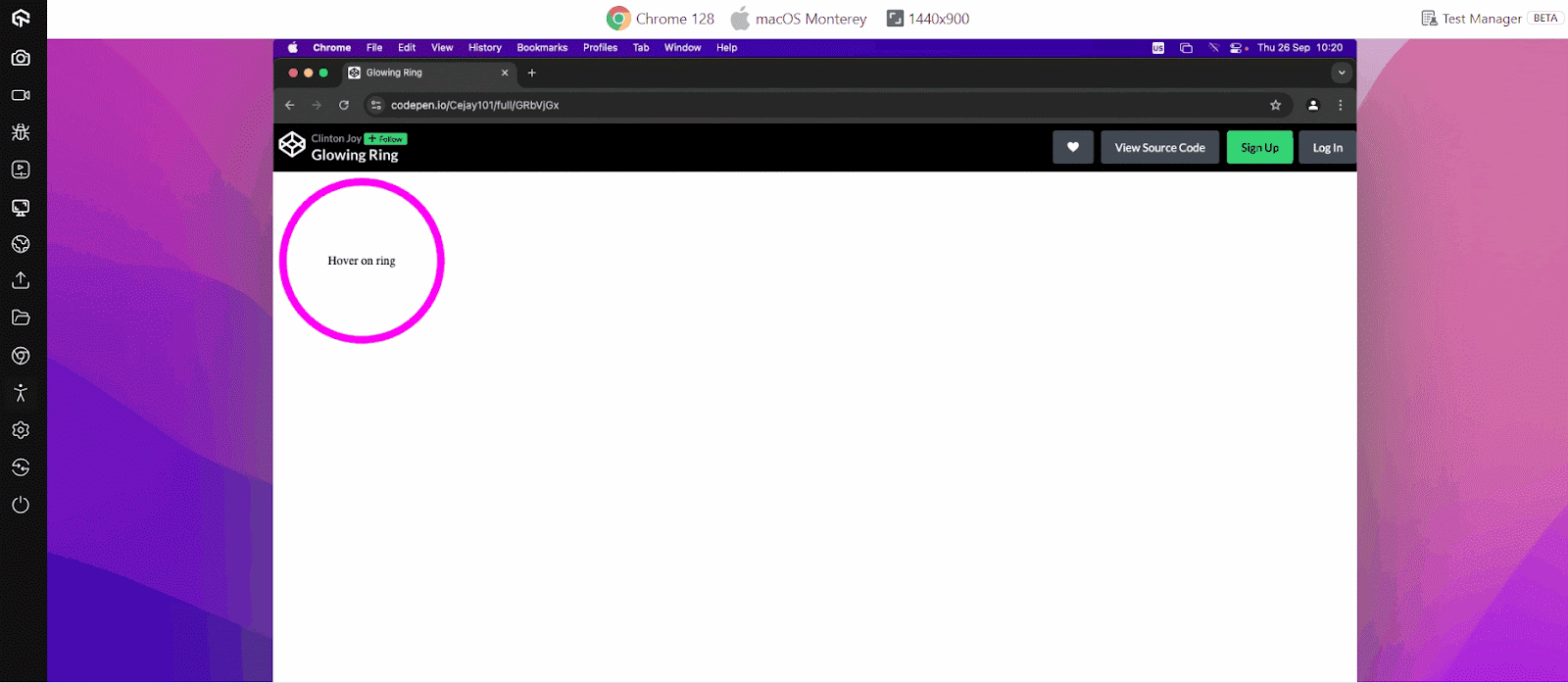Open the Window menu
1568x683 pixels.
(682, 47)
